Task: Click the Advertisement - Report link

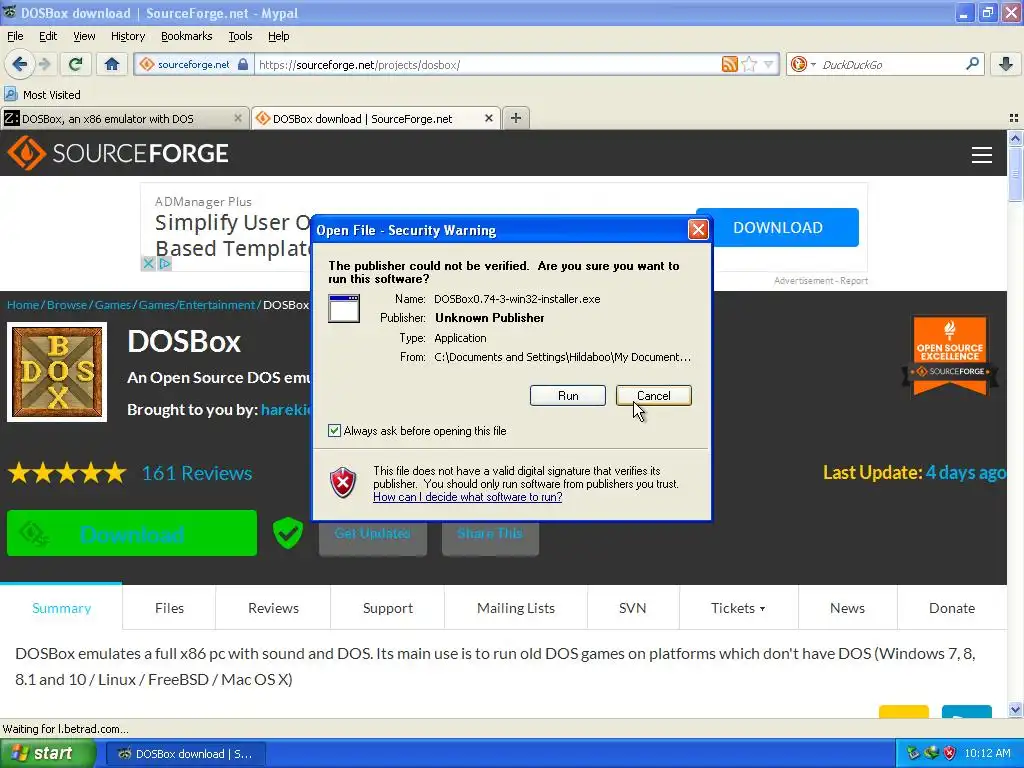Action: tap(820, 281)
